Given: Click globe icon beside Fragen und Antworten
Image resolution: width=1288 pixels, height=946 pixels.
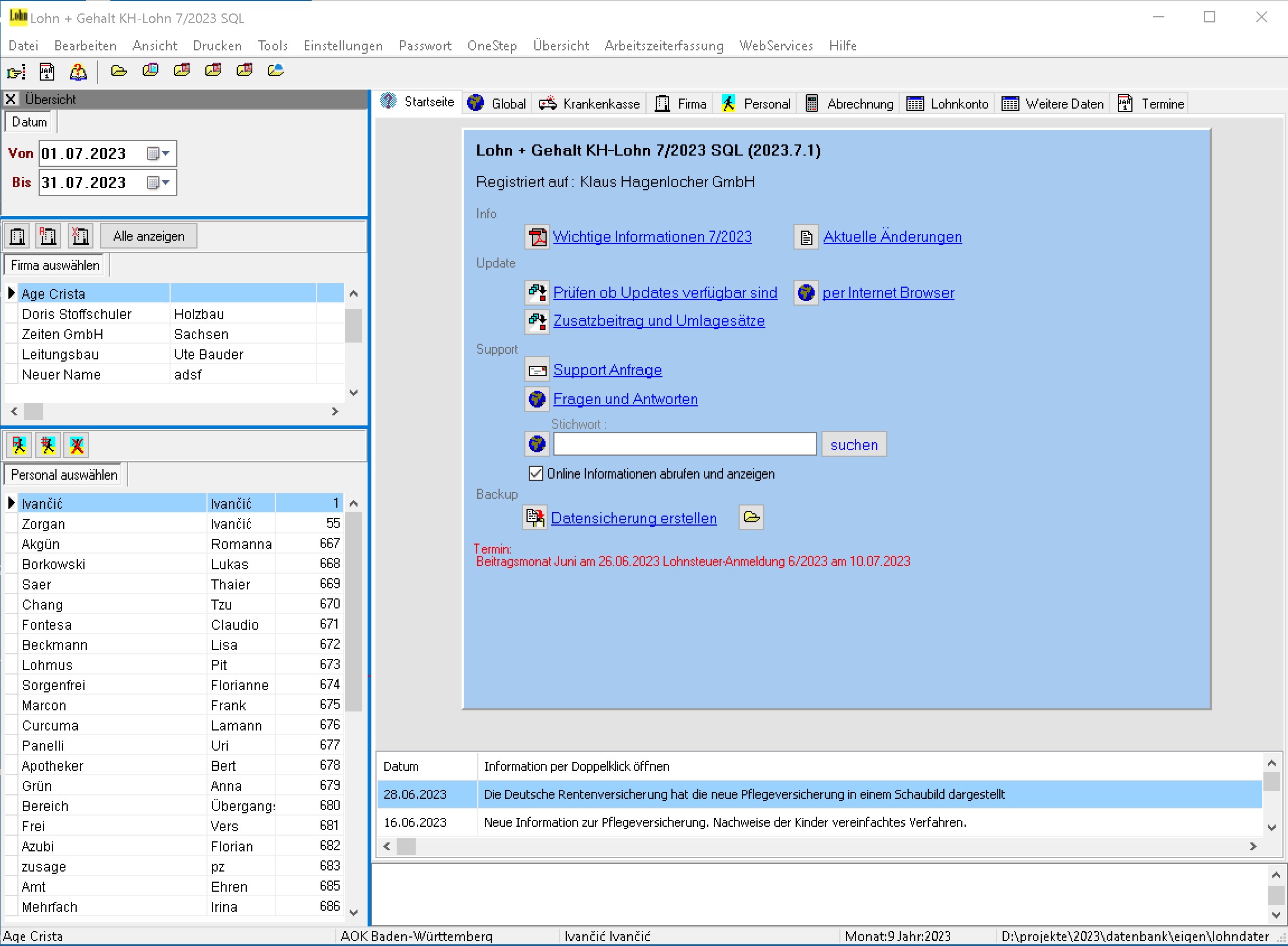Looking at the screenshot, I should [x=537, y=399].
